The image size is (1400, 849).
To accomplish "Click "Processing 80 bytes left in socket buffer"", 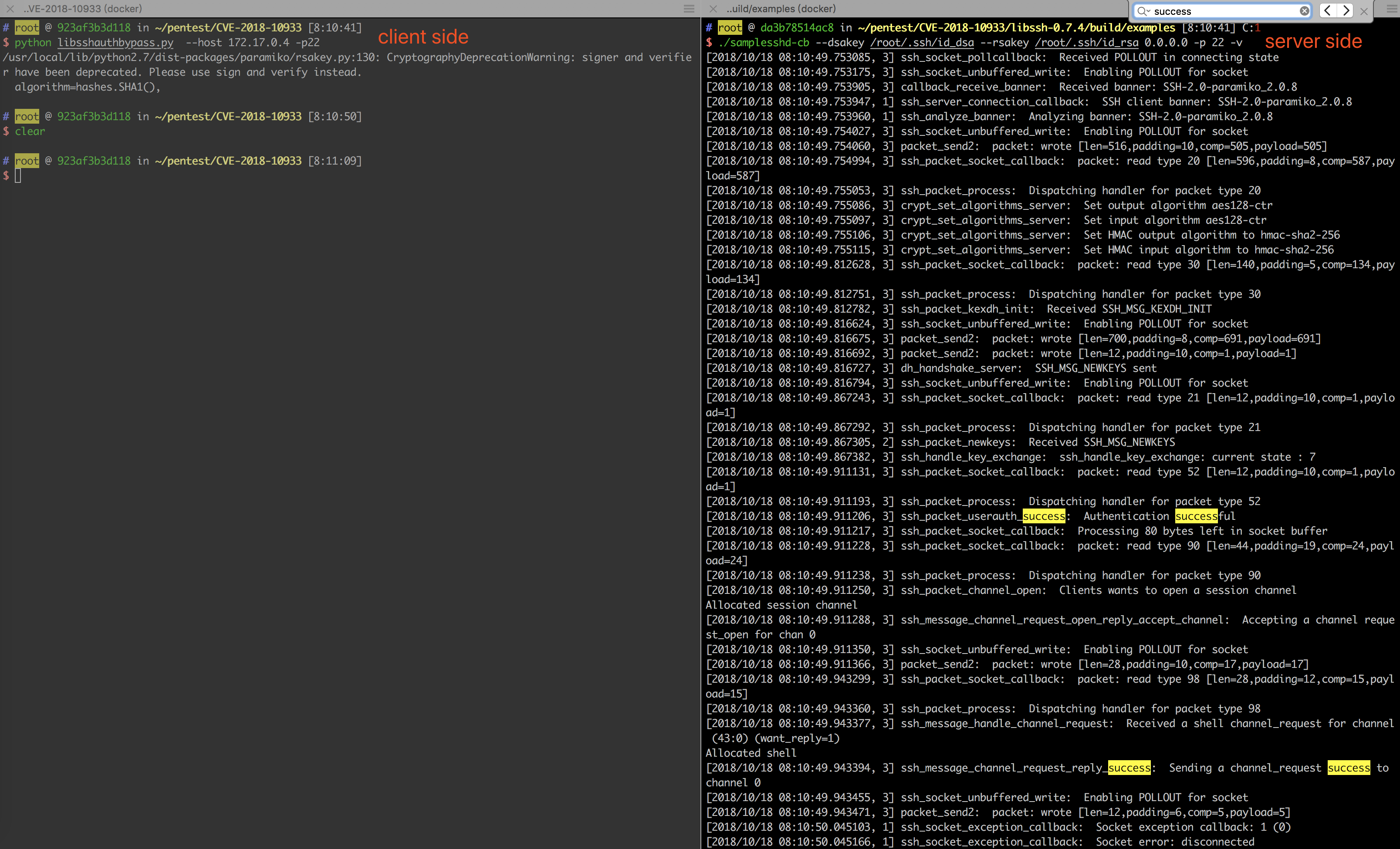I will (1202, 531).
